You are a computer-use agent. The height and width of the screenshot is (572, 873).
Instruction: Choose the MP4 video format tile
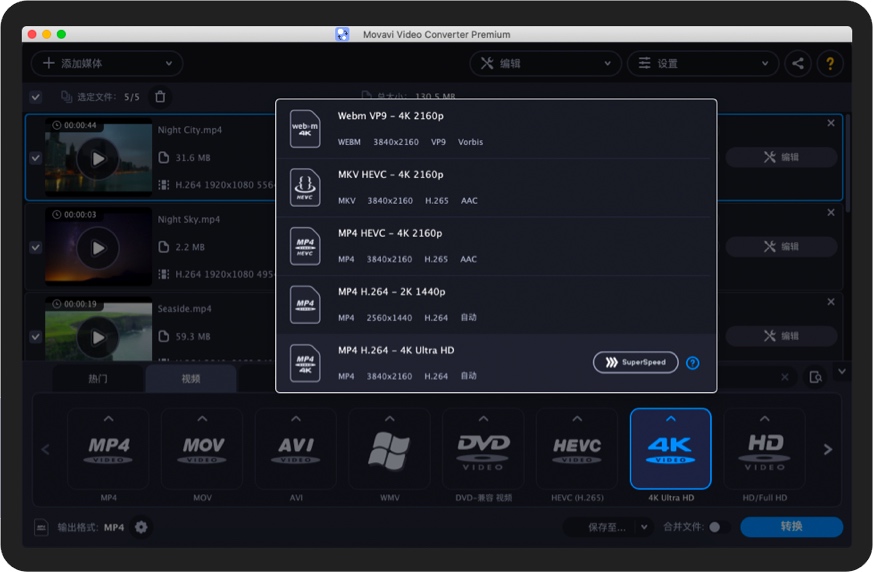click(x=109, y=449)
